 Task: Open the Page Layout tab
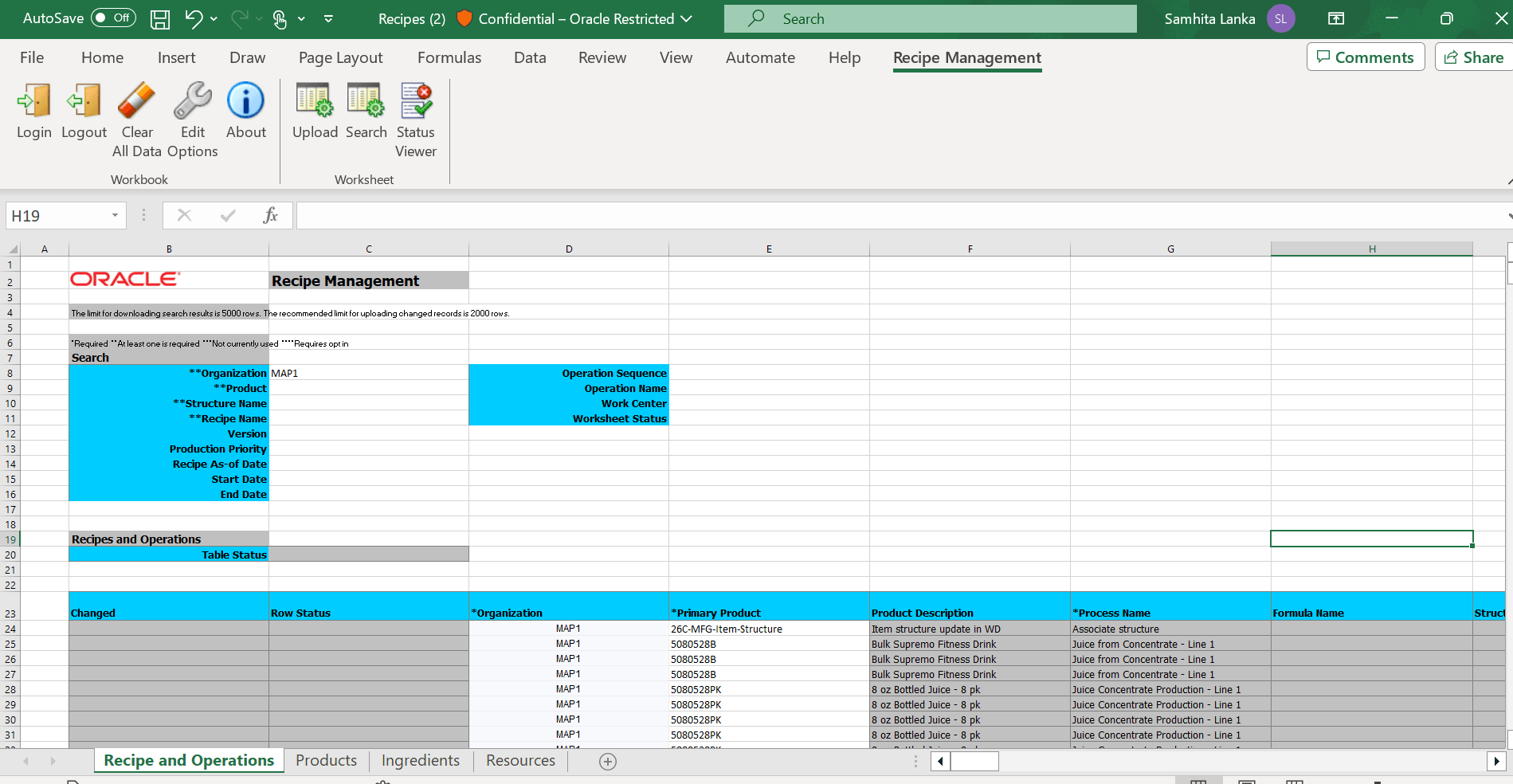coord(341,57)
